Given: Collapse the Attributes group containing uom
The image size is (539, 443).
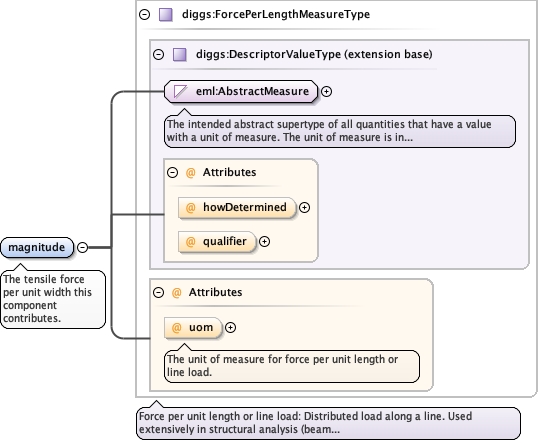Looking at the screenshot, I should 158,292.
